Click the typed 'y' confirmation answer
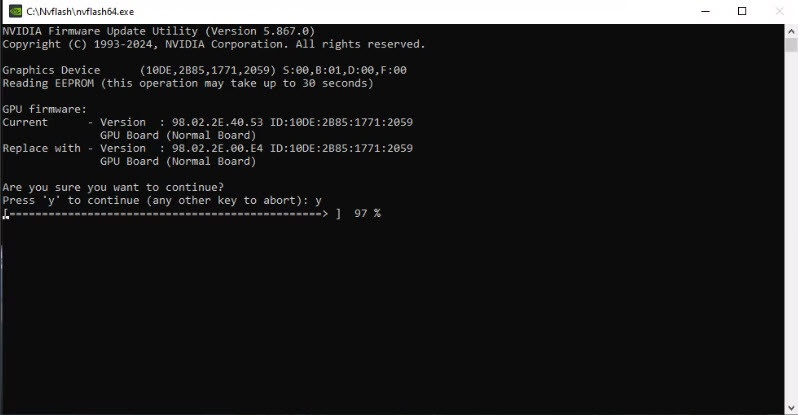798x415 pixels. click(x=318, y=201)
